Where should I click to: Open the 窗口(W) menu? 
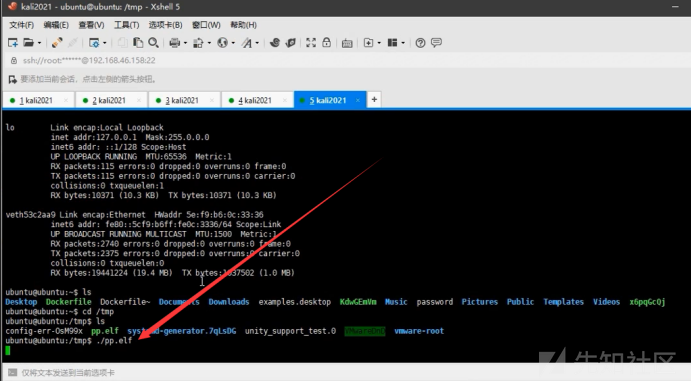coord(206,25)
